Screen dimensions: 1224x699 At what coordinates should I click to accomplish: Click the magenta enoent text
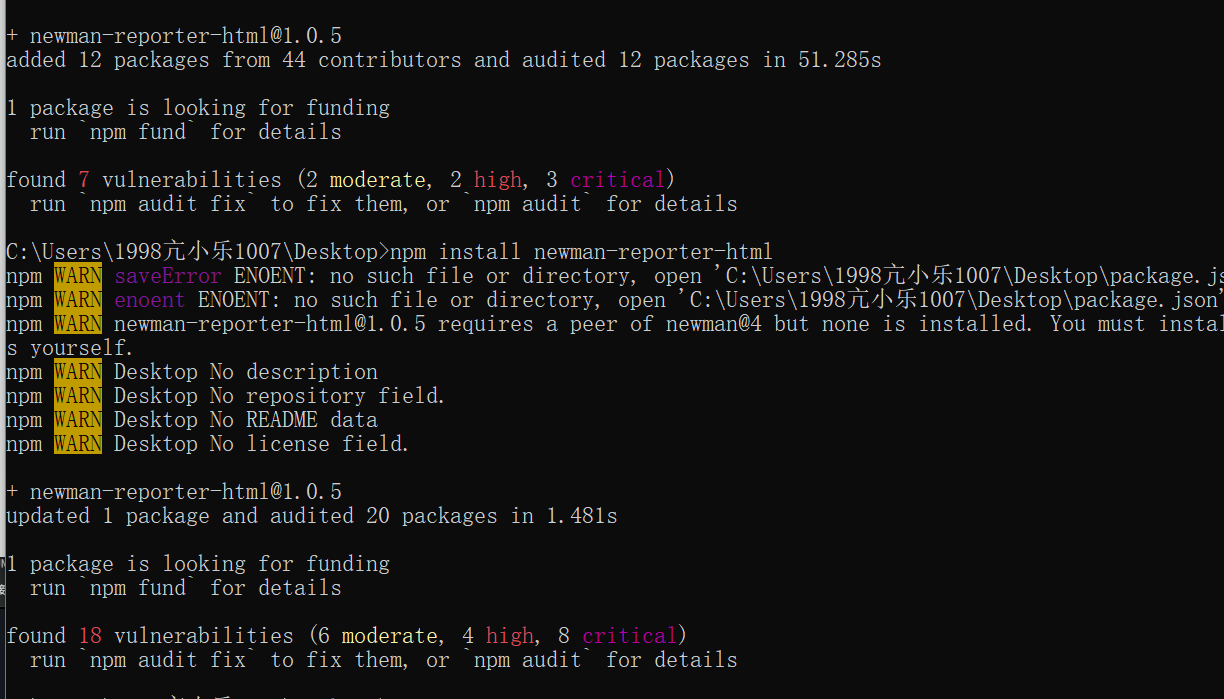149,300
